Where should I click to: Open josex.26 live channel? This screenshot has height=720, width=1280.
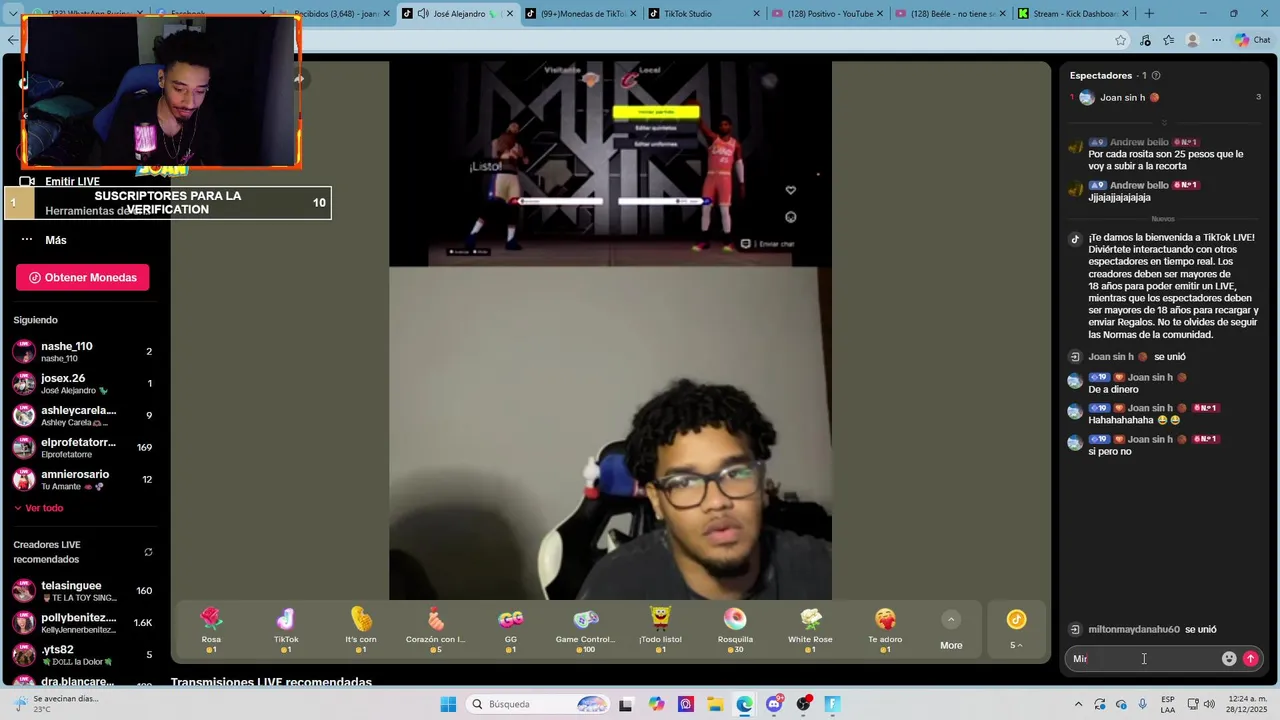[x=83, y=383]
